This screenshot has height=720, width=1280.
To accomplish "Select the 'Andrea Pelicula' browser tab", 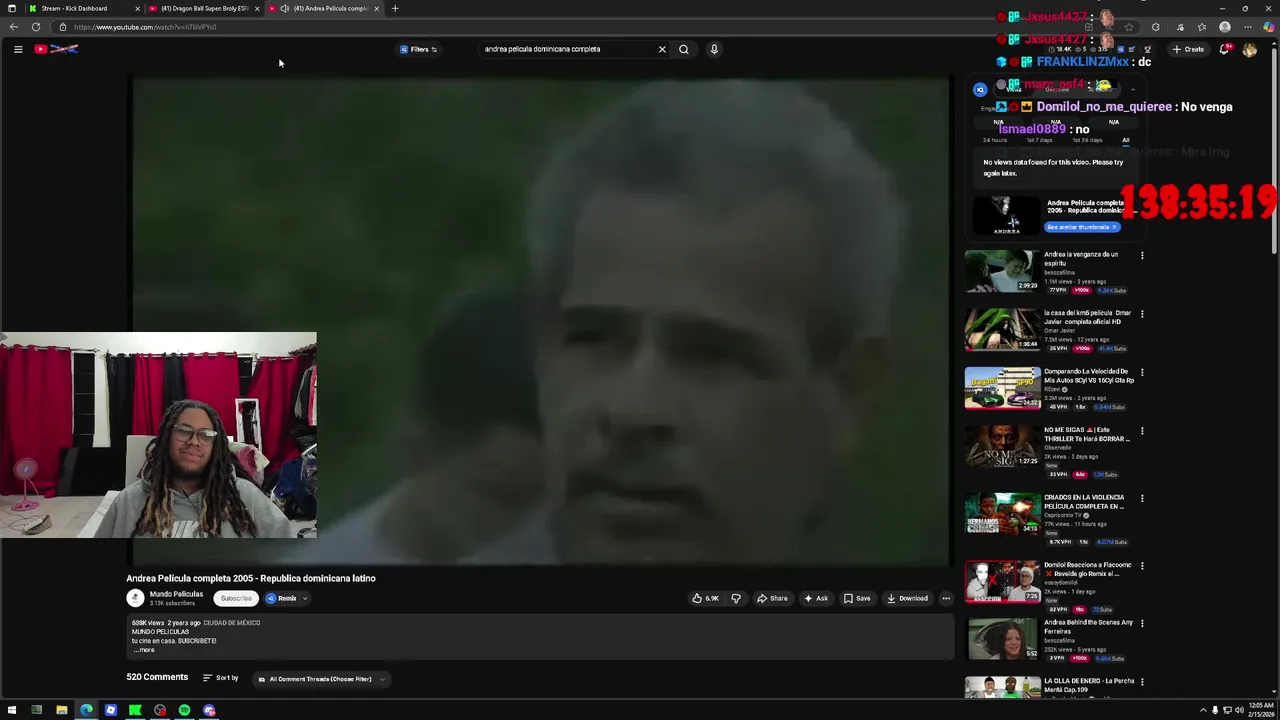I will [322, 8].
